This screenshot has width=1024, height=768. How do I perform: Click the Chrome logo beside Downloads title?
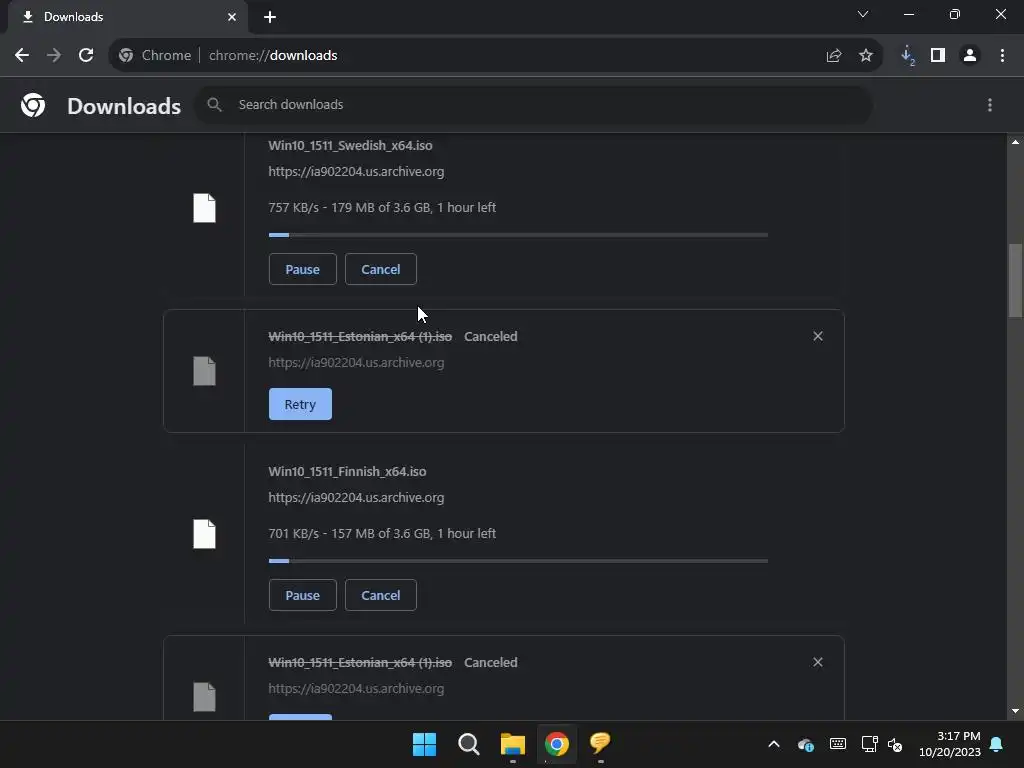click(33, 105)
